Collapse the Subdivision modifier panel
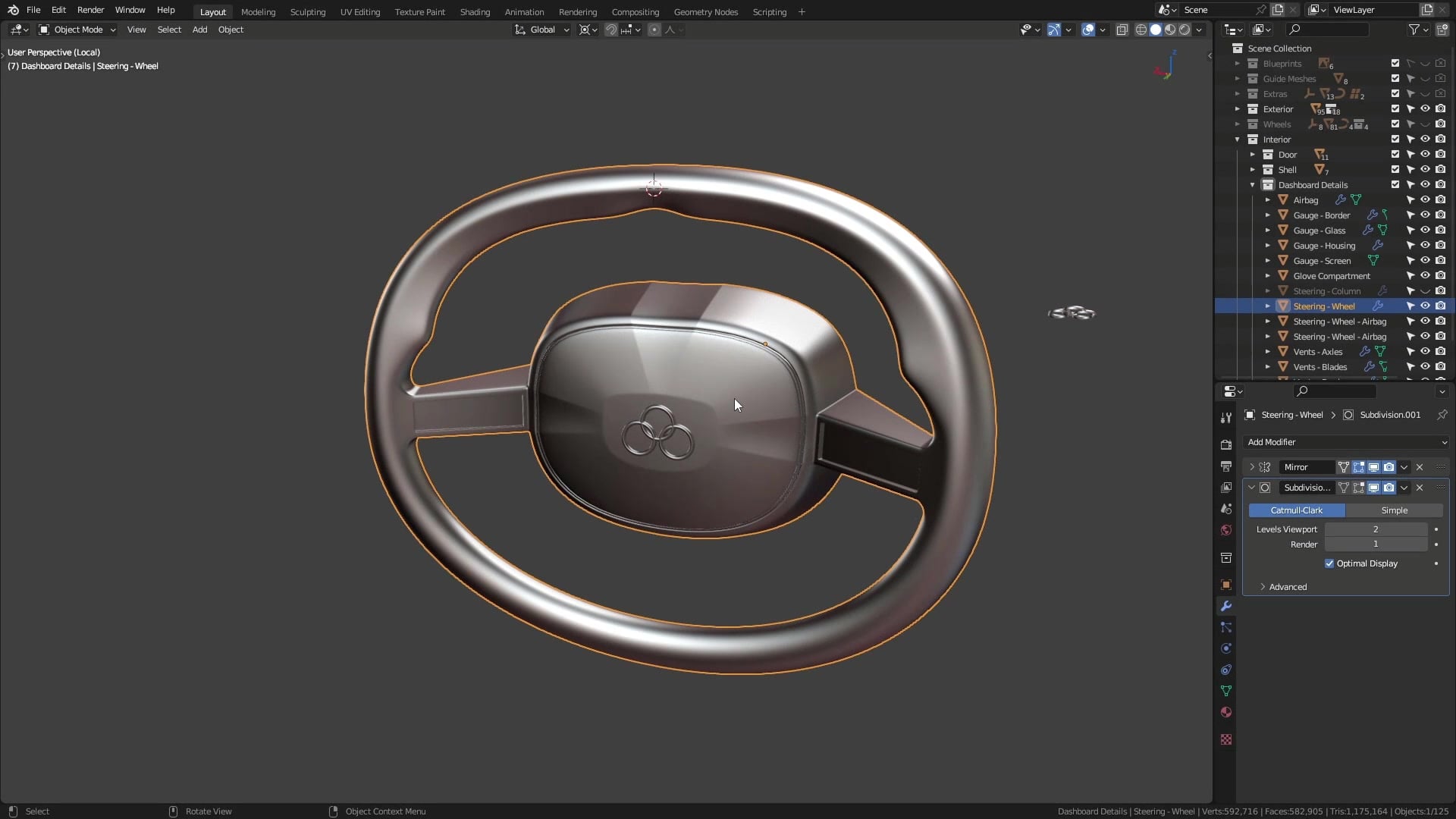 click(x=1252, y=488)
